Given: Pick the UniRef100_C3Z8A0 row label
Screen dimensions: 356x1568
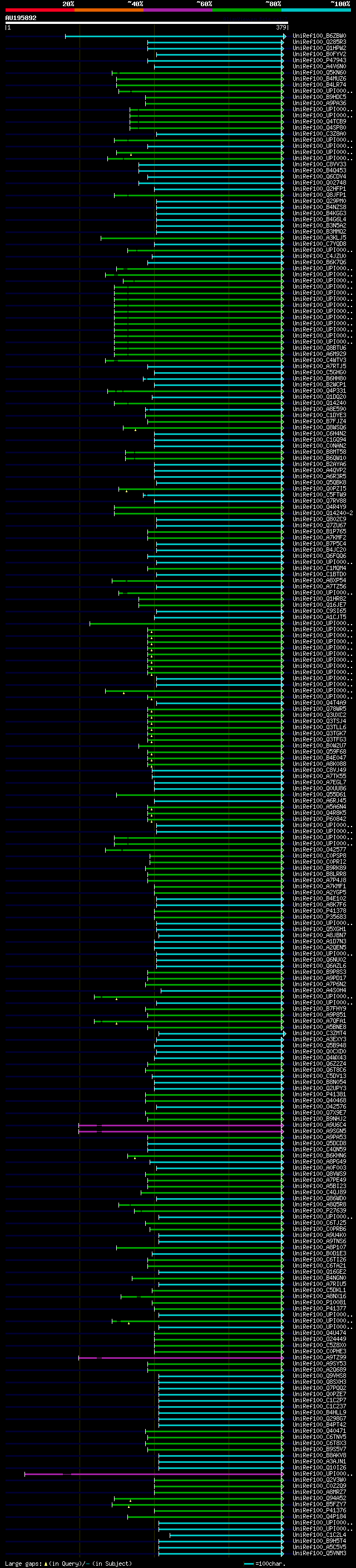Looking at the screenshot, I should point(319,134).
